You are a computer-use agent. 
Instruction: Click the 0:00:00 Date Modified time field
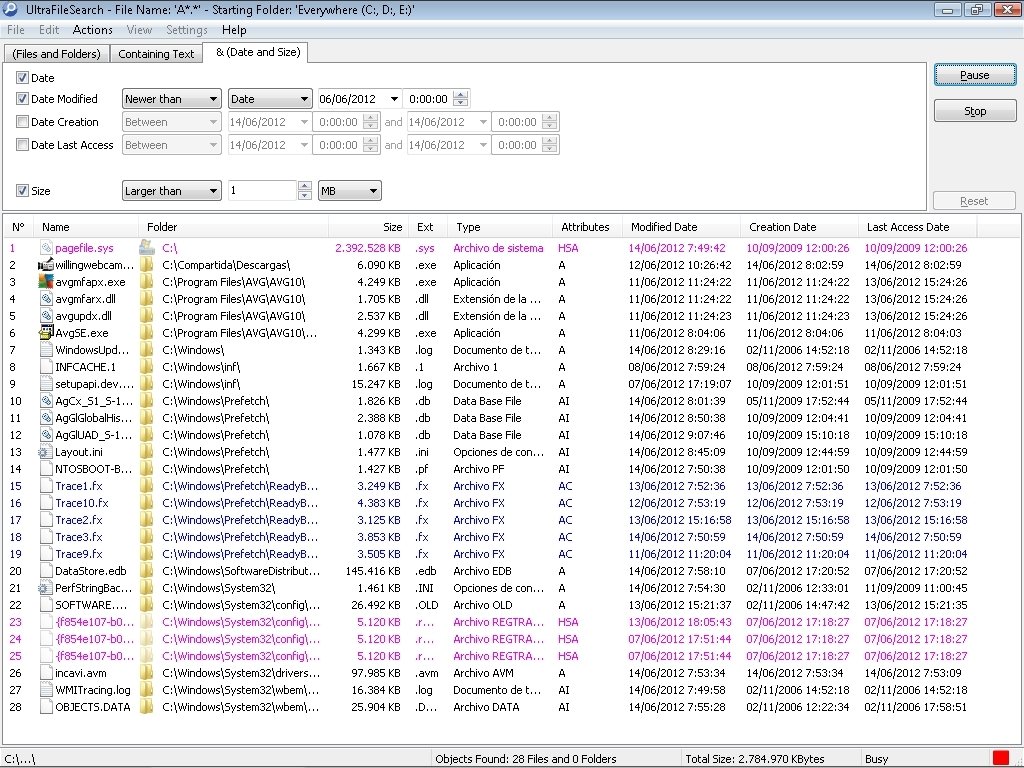[428, 99]
